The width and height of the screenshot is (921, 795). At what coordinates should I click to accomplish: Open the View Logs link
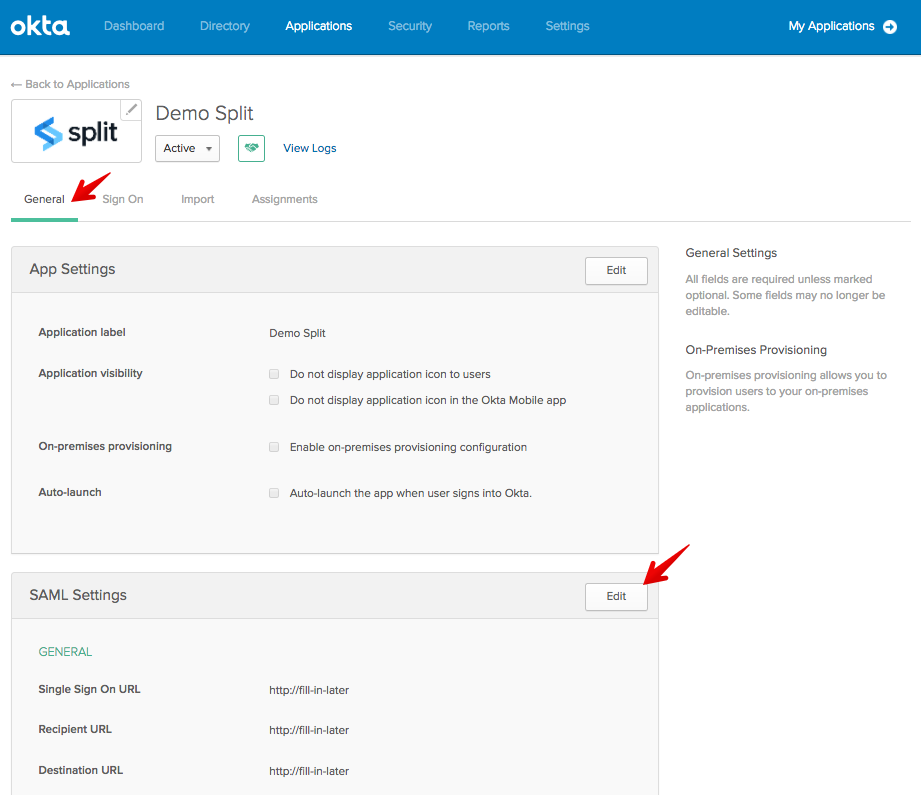(x=310, y=148)
